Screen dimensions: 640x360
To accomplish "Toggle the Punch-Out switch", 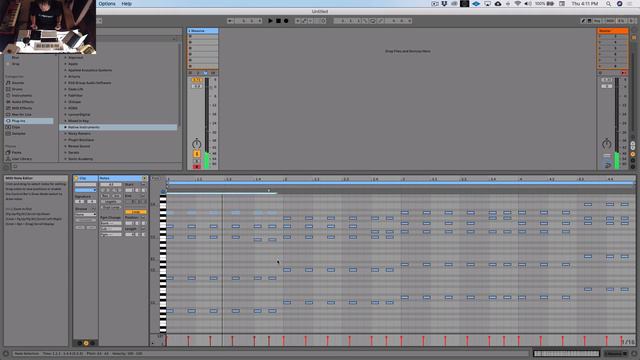I will (380, 21).
